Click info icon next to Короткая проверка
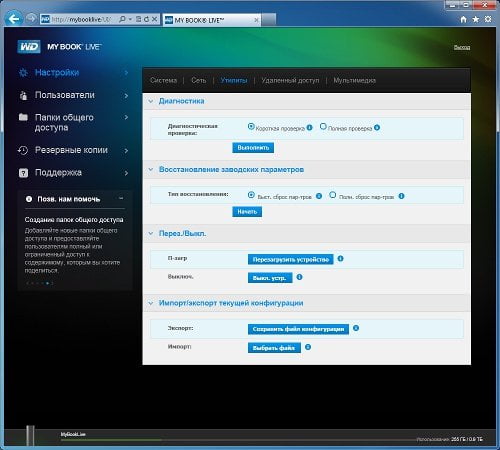Screen dimensions: 500x450 tap(309, 128)
